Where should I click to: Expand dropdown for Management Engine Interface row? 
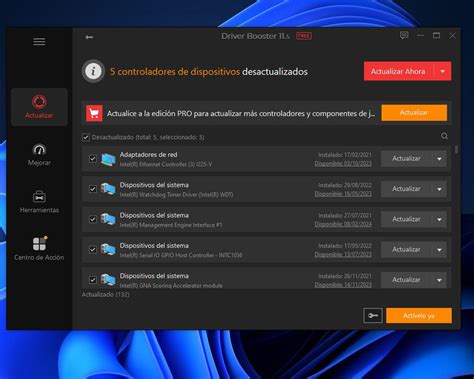coord(439,219)
